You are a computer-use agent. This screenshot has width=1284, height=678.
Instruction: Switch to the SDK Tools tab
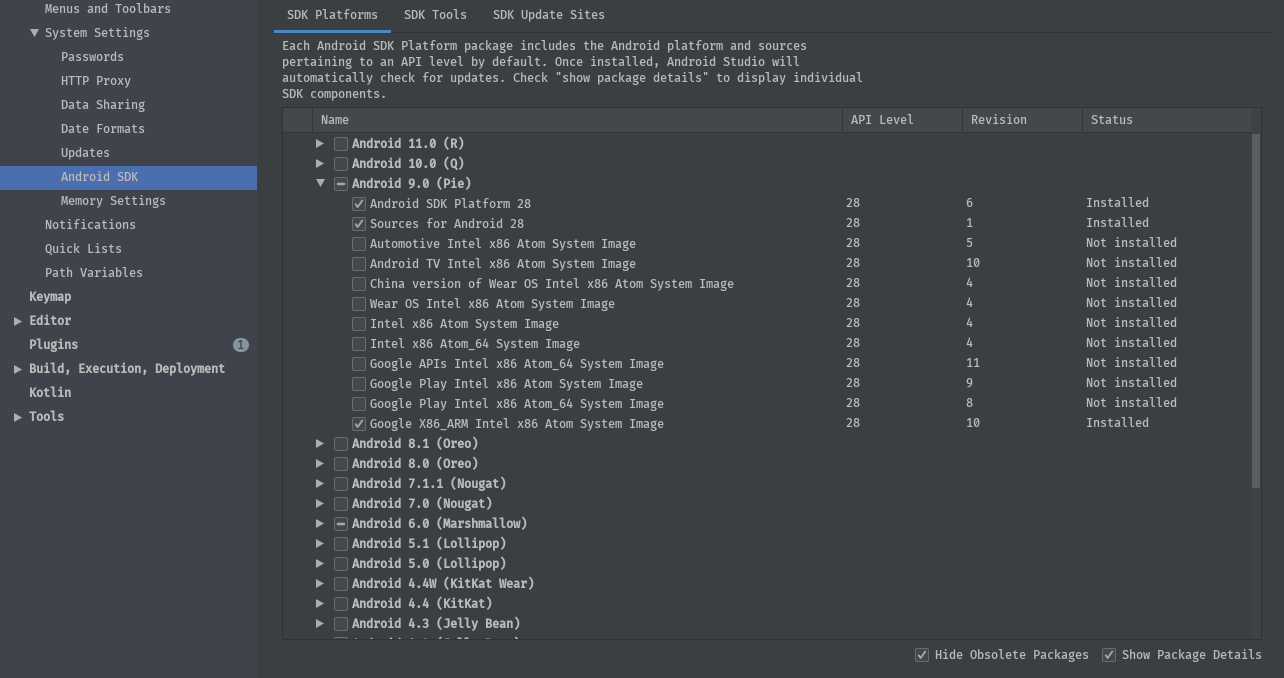(x=435, y=15)
